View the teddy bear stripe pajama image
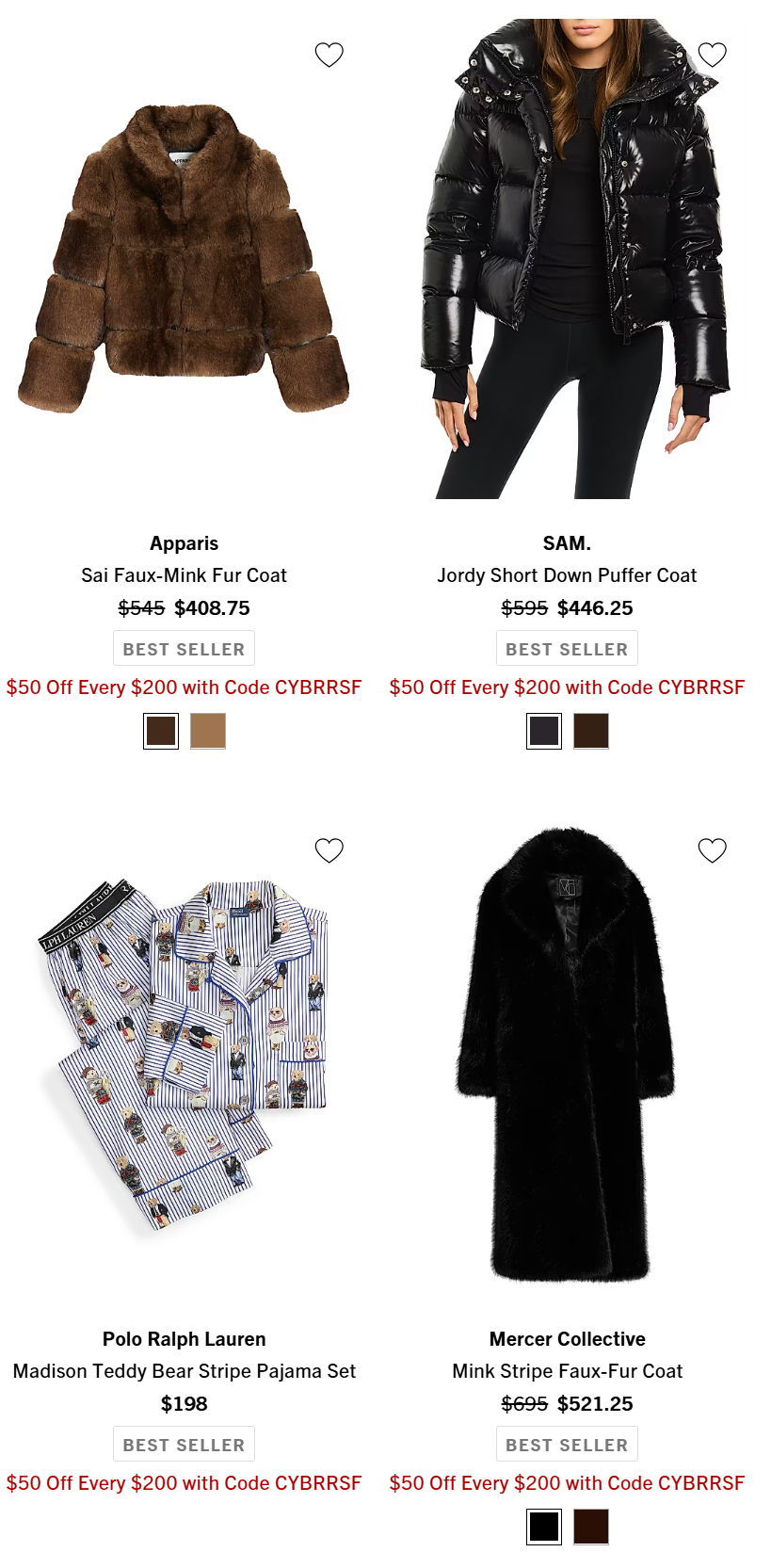The image size is (771, 1568). pos(184,1055)
